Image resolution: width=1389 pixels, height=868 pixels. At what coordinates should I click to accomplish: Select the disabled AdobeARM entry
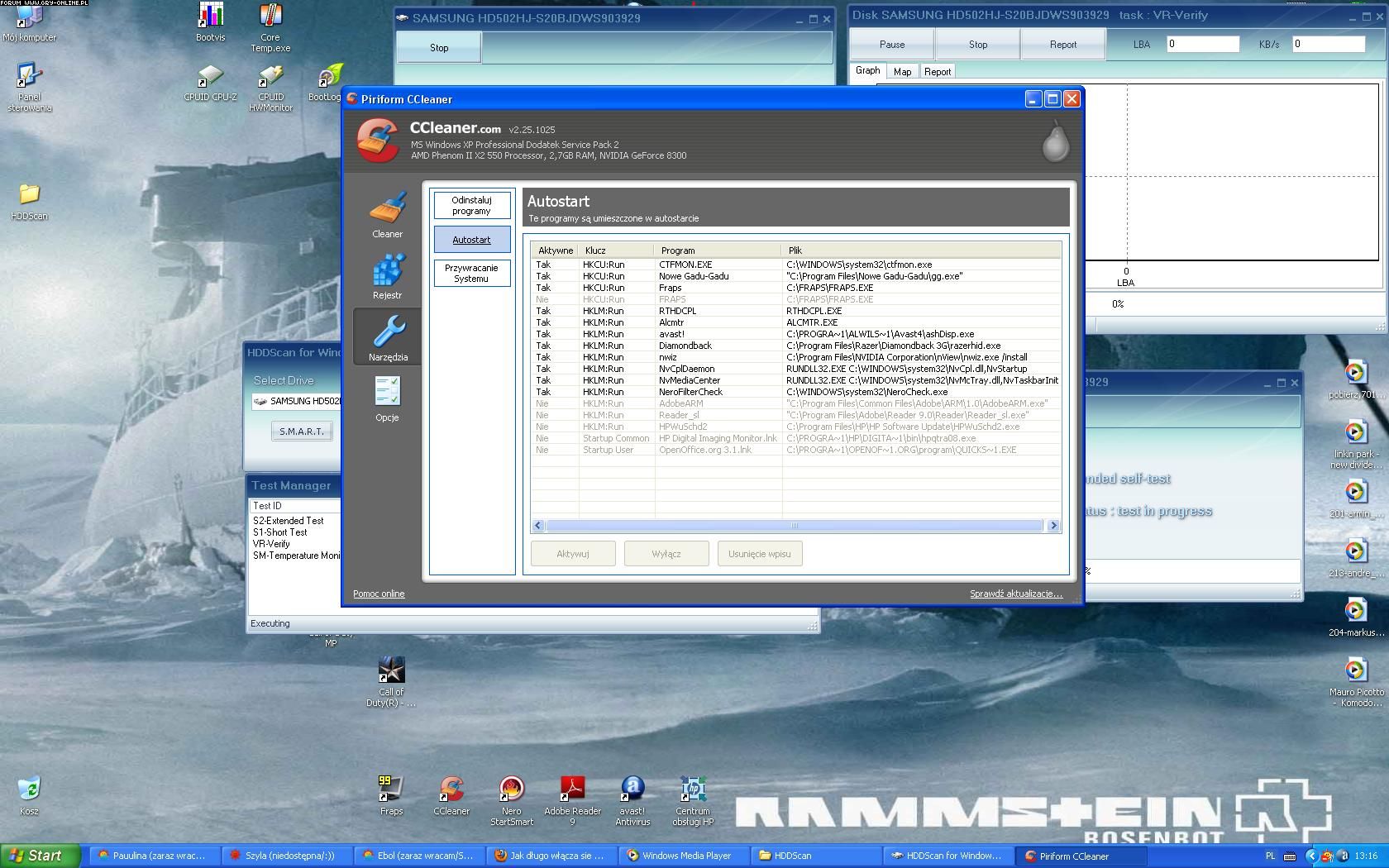point(796,403)
